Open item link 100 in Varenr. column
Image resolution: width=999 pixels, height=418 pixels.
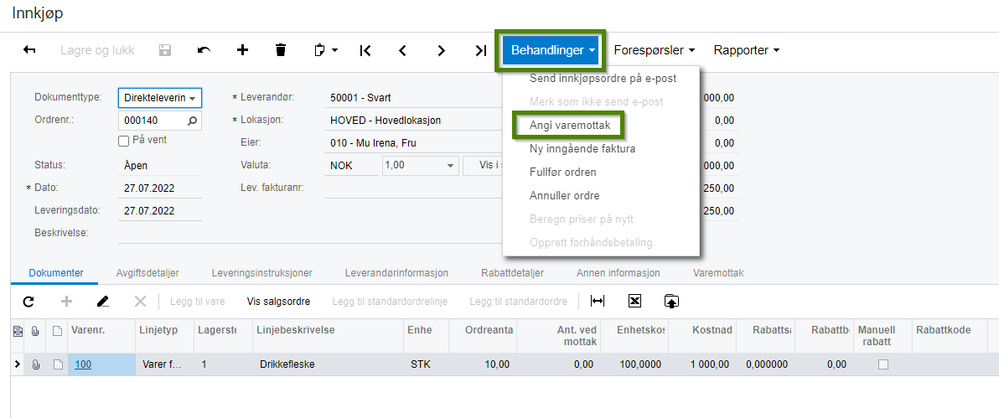click(x=83, y=364)
